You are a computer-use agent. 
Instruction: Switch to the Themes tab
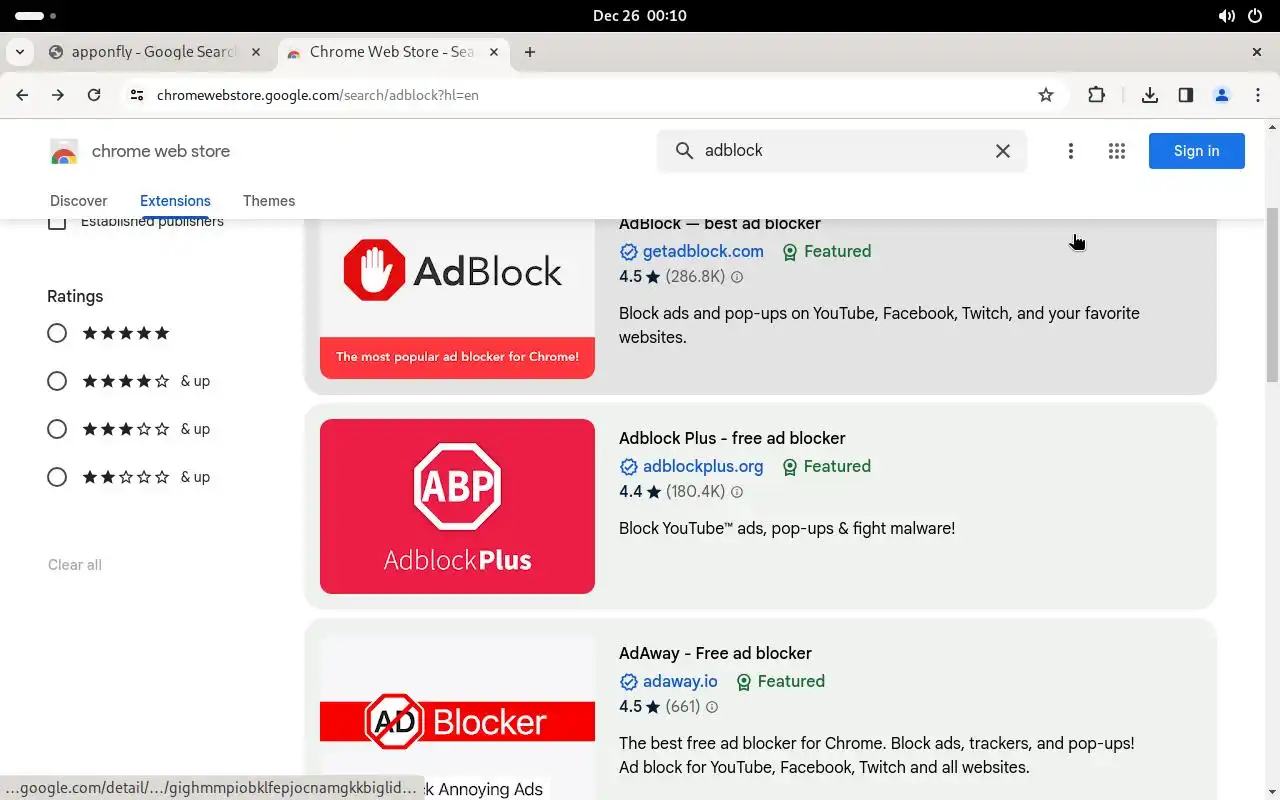click(x=269, y=201)
